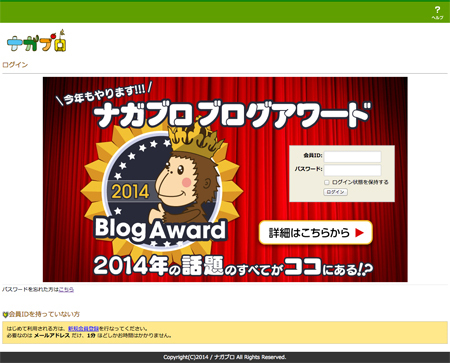The width and height of the screenshot is (450, 363).
Task: Submit with the ログイン button
Action: point(335,192)
